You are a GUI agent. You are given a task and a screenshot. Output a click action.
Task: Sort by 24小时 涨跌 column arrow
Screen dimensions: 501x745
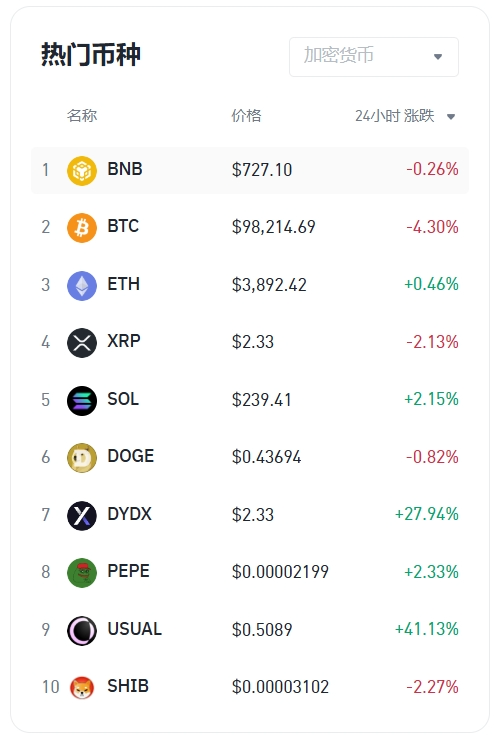451,116
